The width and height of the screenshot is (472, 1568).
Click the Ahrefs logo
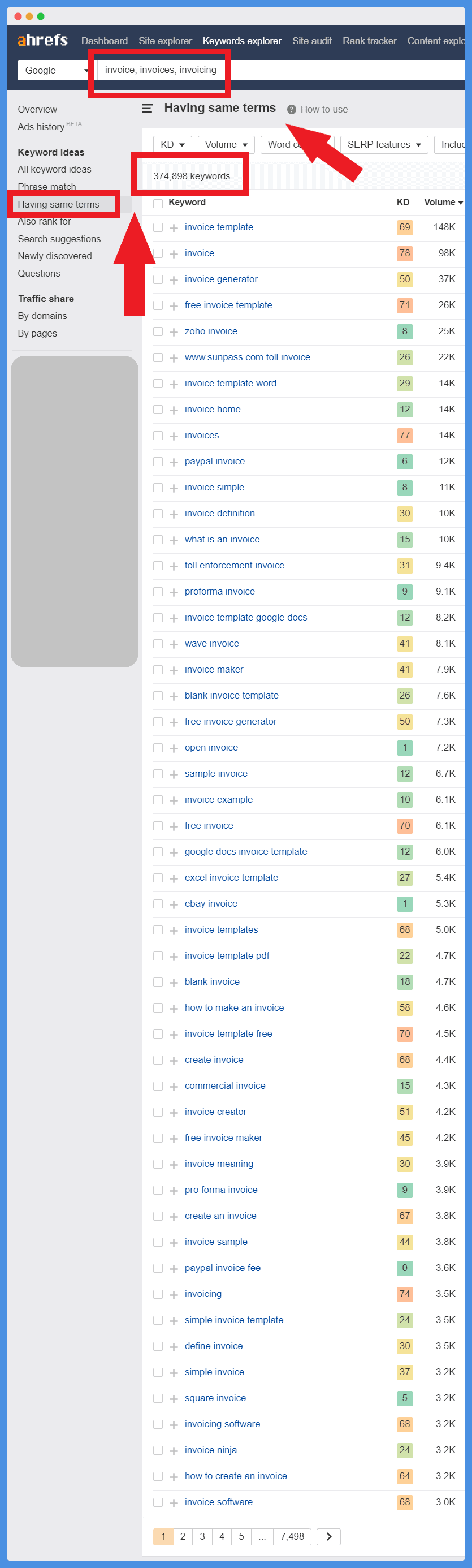[42, 40]
